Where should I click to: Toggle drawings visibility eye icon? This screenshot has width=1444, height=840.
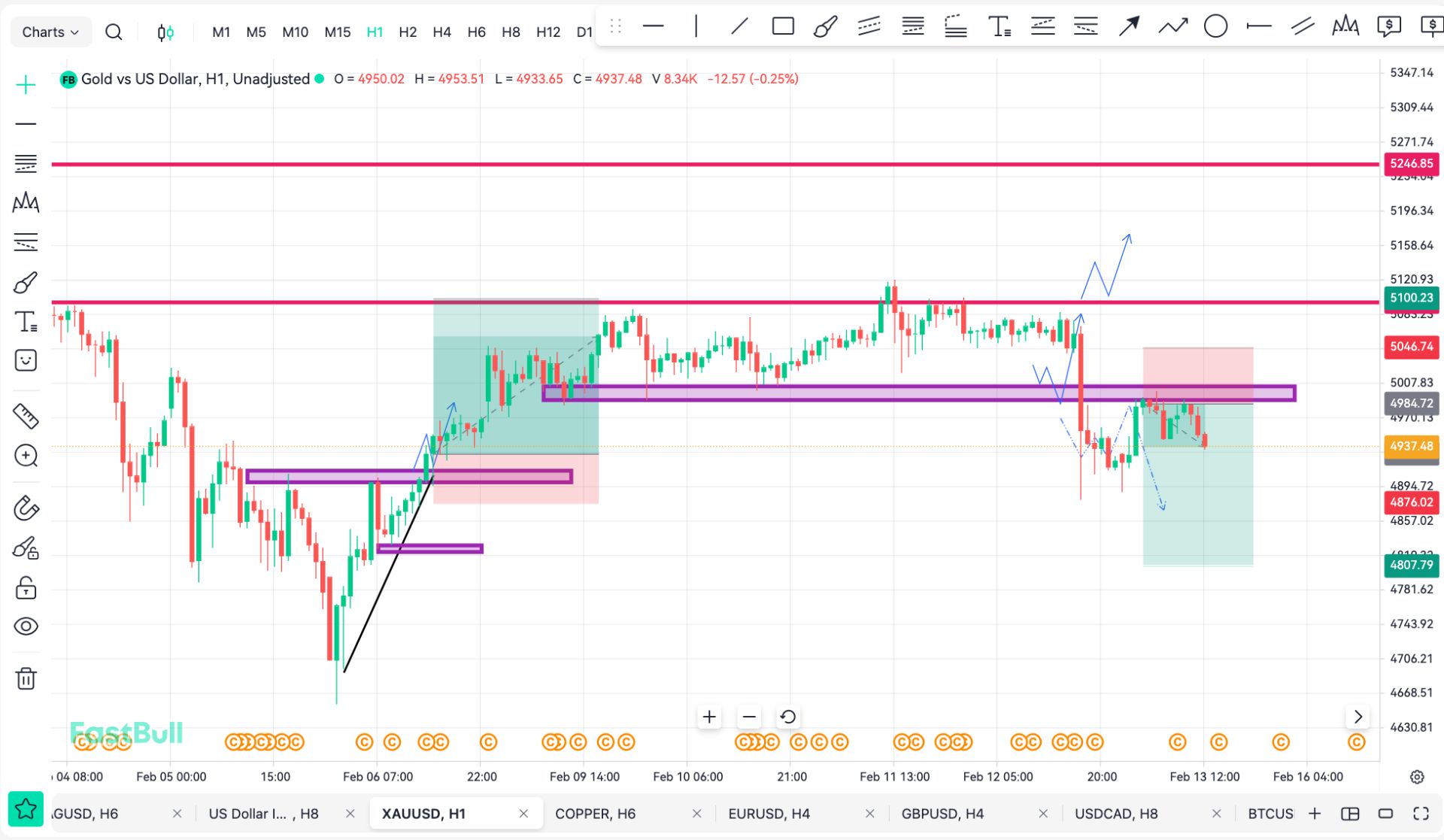26,626
